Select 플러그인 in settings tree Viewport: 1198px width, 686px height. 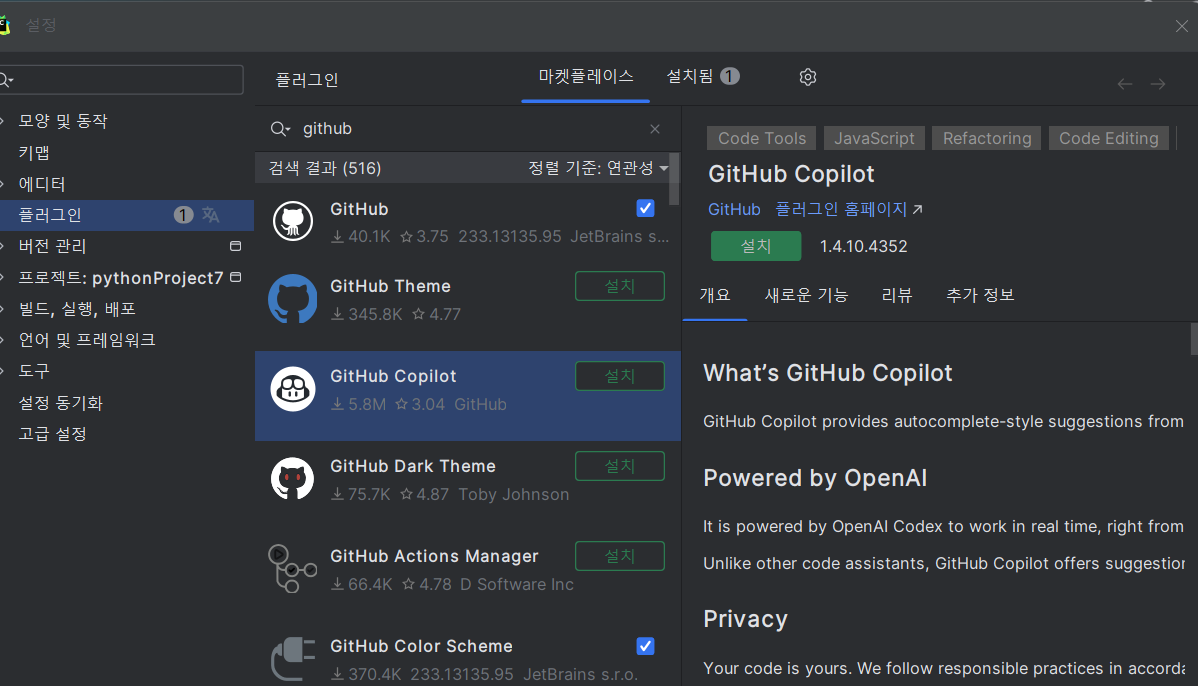127,215
